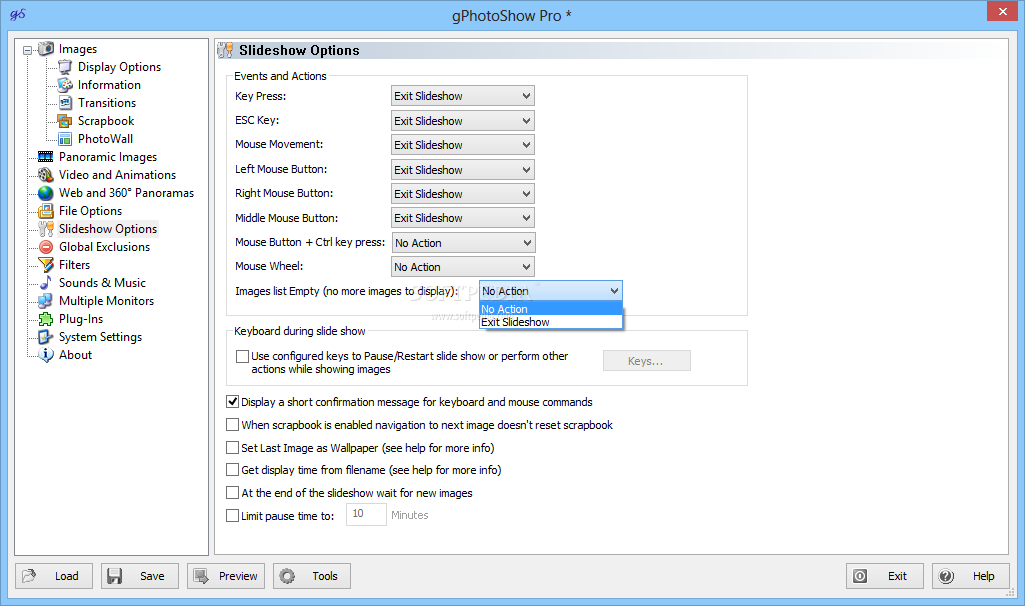Choose Exit Slideshow from open list
This screenshot has width=1025, height=606.
[x=550, y=322]
